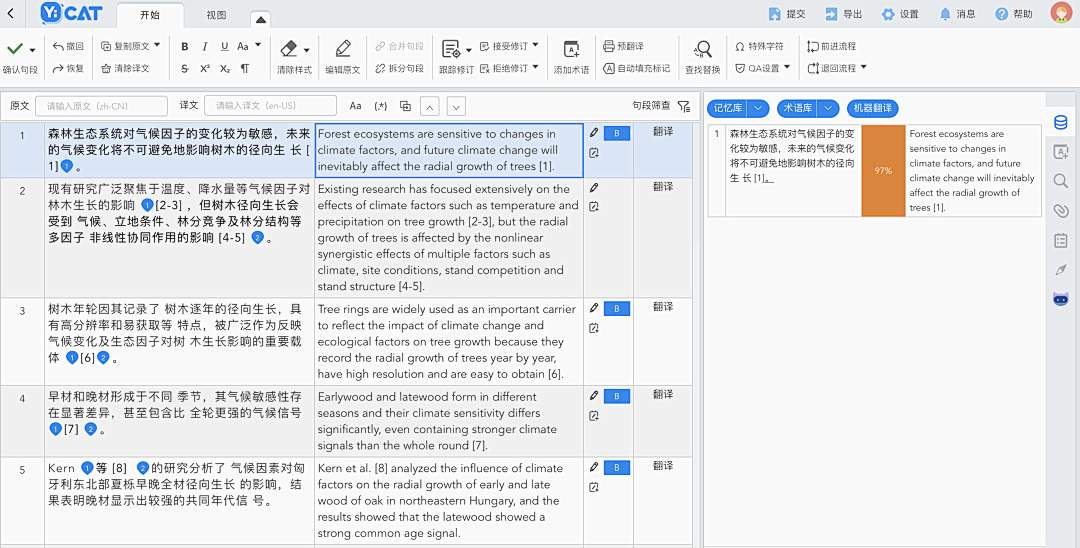1080x548 pixels.
Task: Open 消息 notifications
Action: 957,14
